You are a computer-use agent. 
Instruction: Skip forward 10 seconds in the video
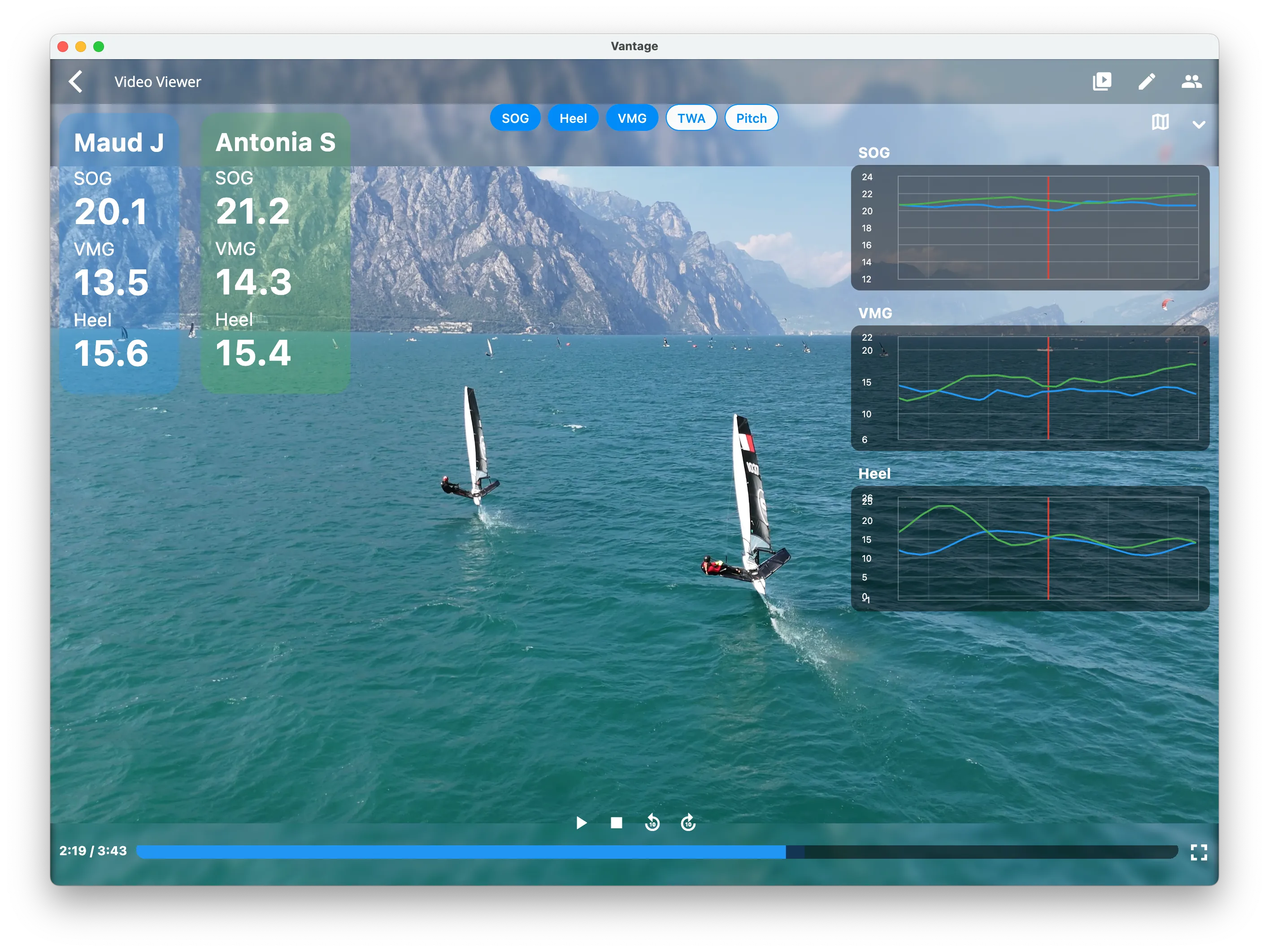(687, 823)
